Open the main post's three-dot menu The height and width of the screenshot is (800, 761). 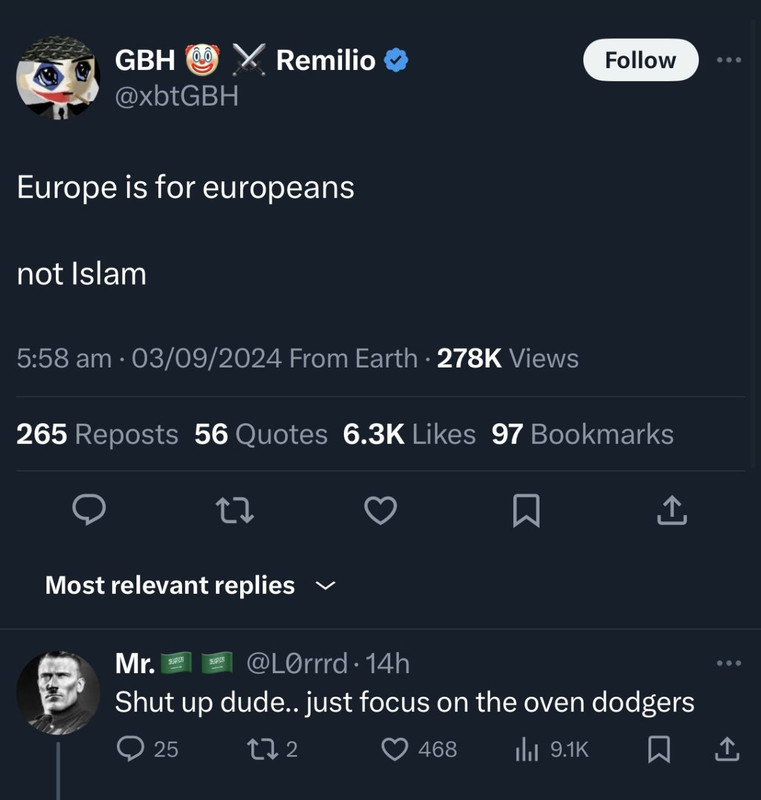730,60
